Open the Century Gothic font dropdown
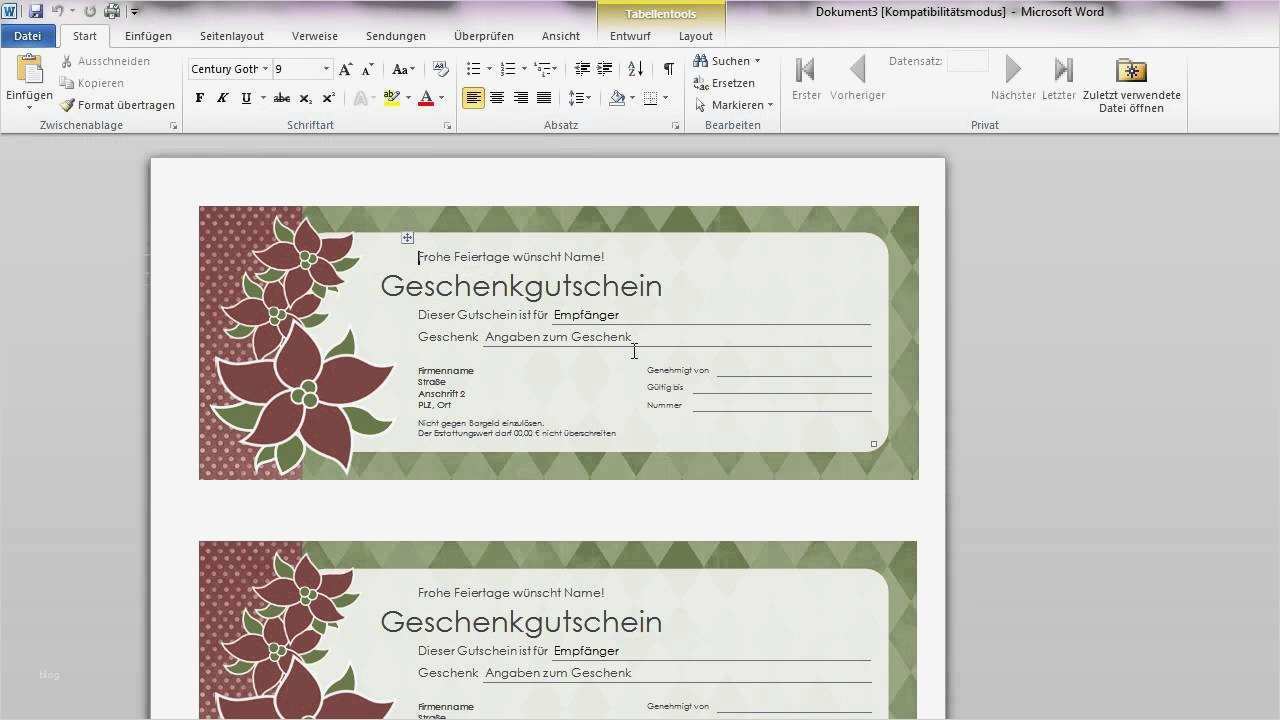Image resolution: width=1280 pixels, height=720 pixels. tap(265, 69)
